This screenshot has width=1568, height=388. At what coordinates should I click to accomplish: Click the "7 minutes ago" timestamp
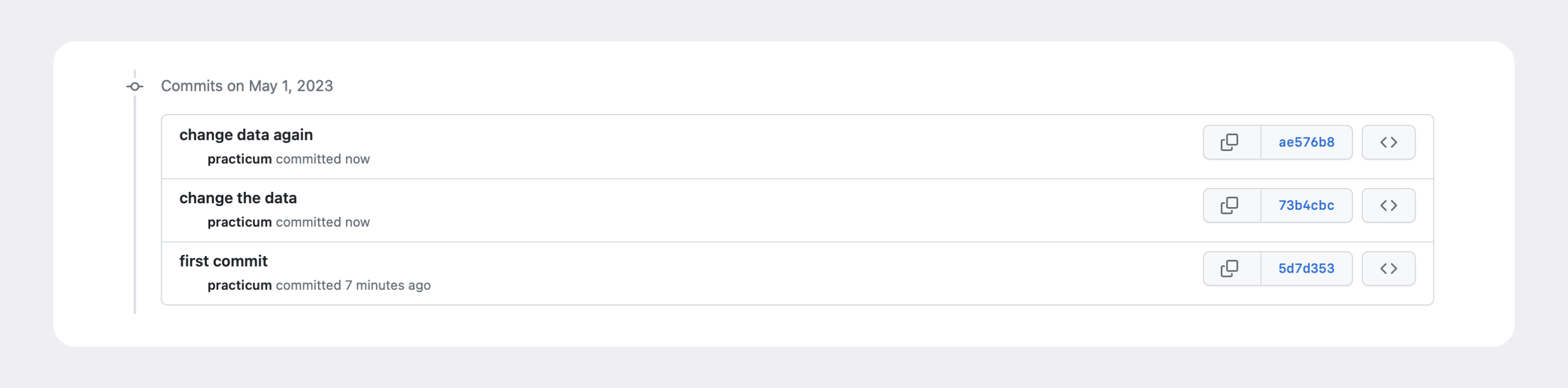(388, 285)
